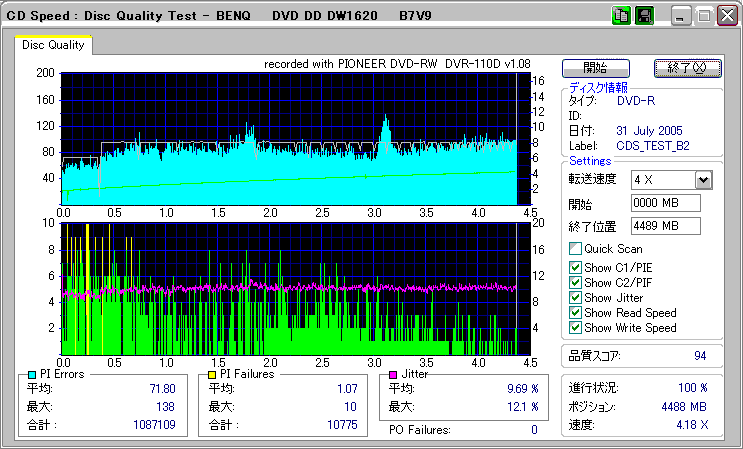Click the cyan PI Errors legend square
Screen dimensions: 743x449
(33, 374)
